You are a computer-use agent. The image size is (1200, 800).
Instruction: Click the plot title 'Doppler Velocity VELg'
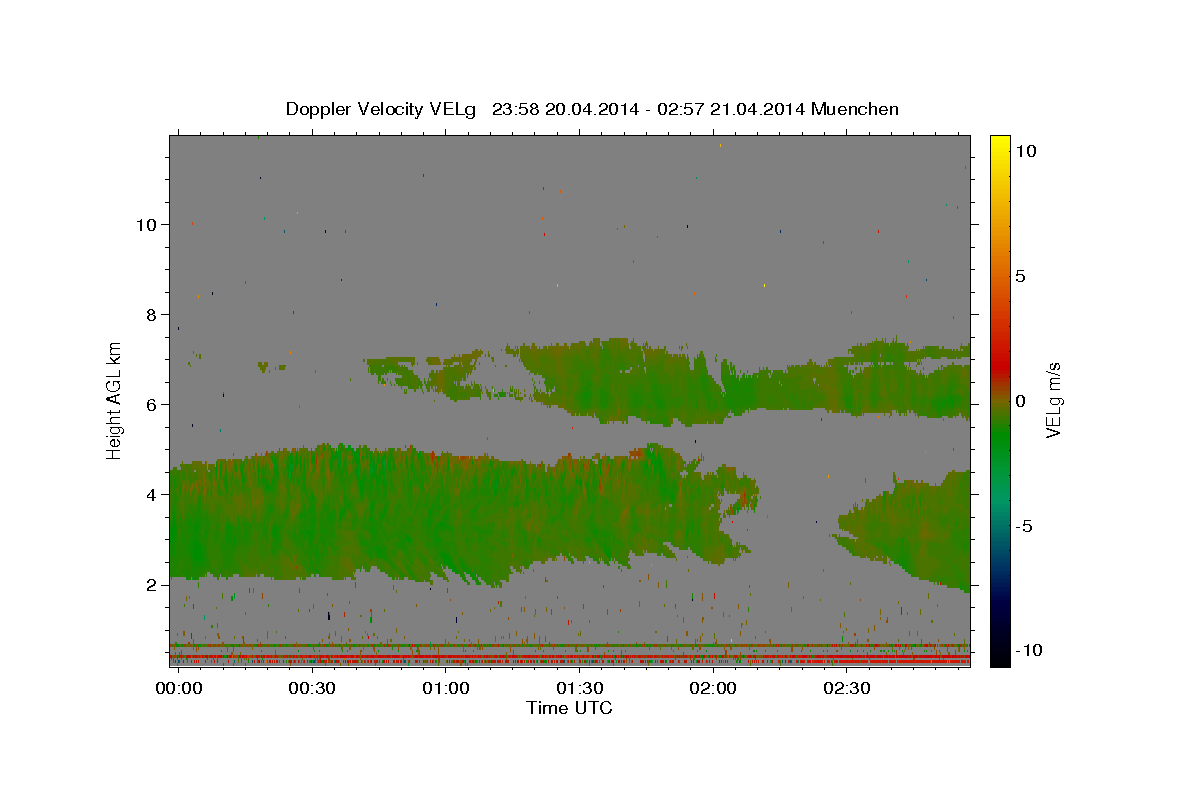click(382, 109)
